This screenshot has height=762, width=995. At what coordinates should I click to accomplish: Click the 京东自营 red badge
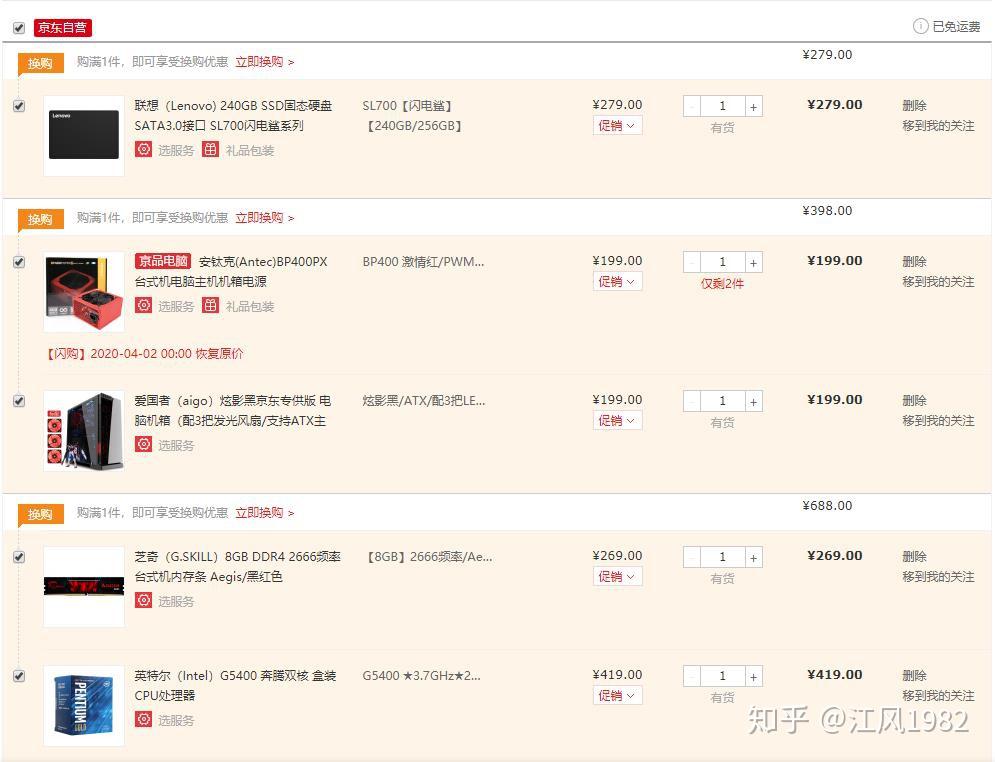(63, 27)
